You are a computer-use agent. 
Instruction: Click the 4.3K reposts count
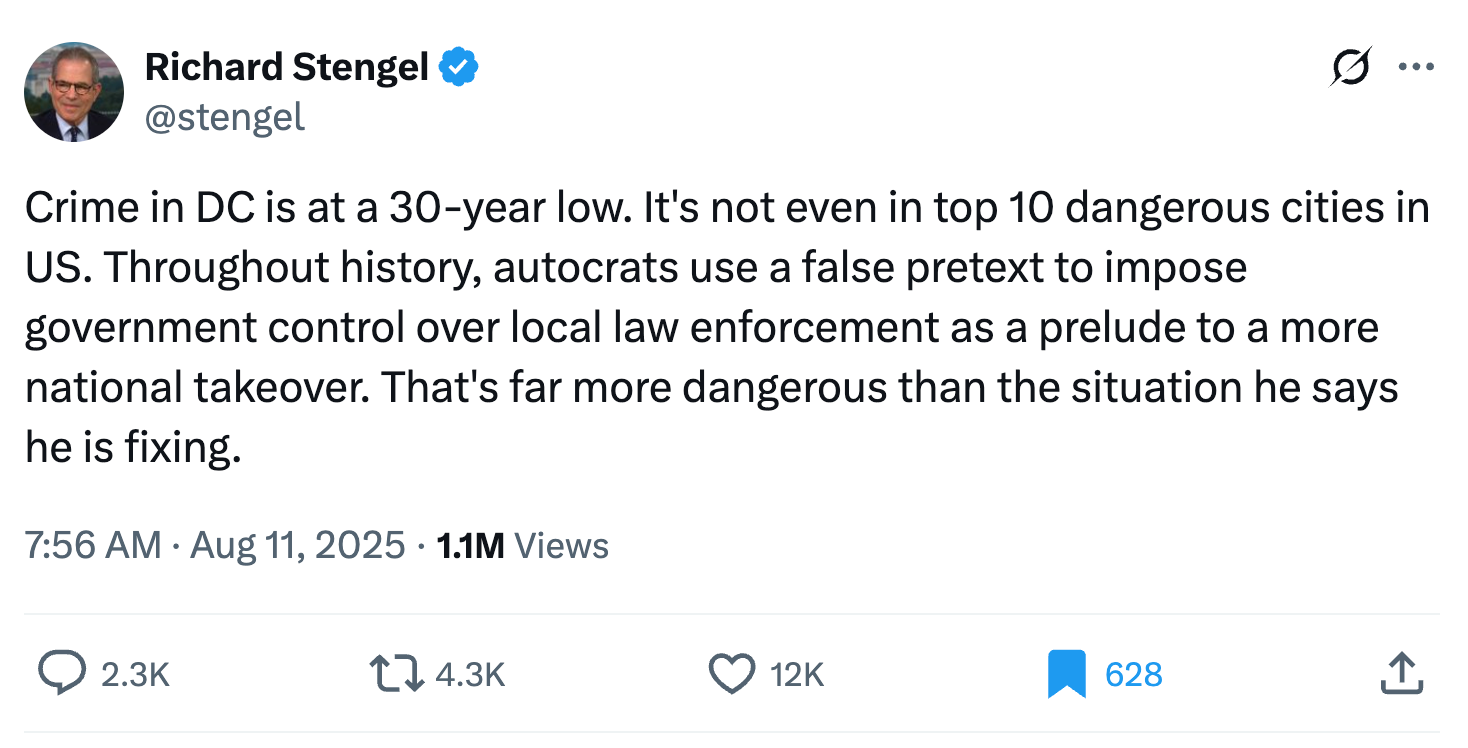471,675
